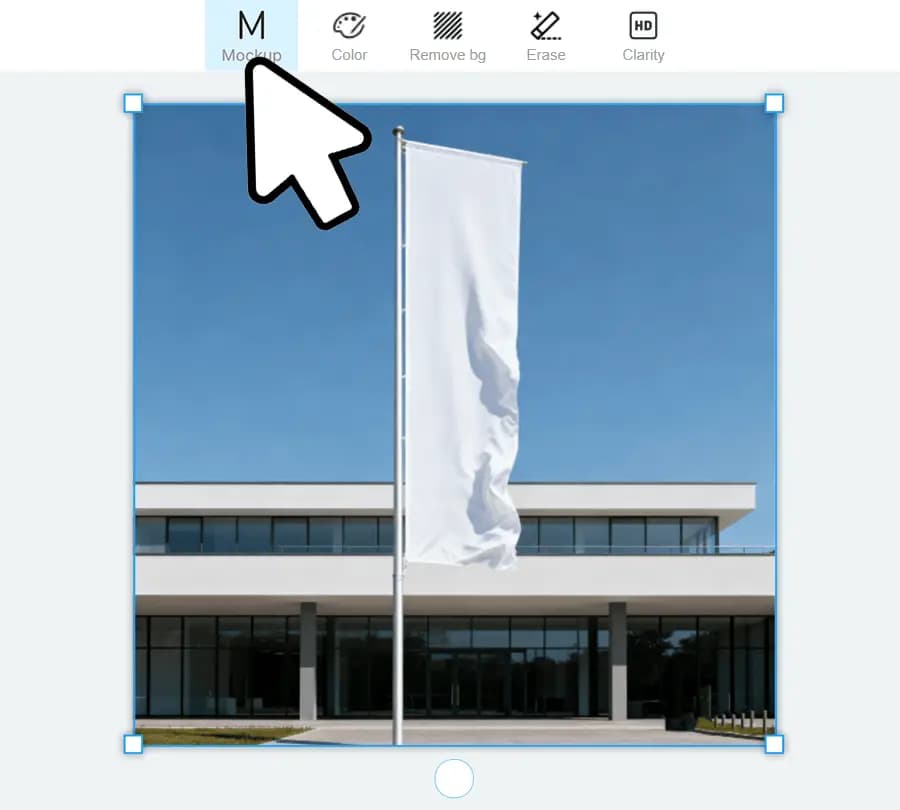Select the Erase tool eraser icon
Image resolution: width=900 pixels, height=810 pixels.
tap(546, 25)
